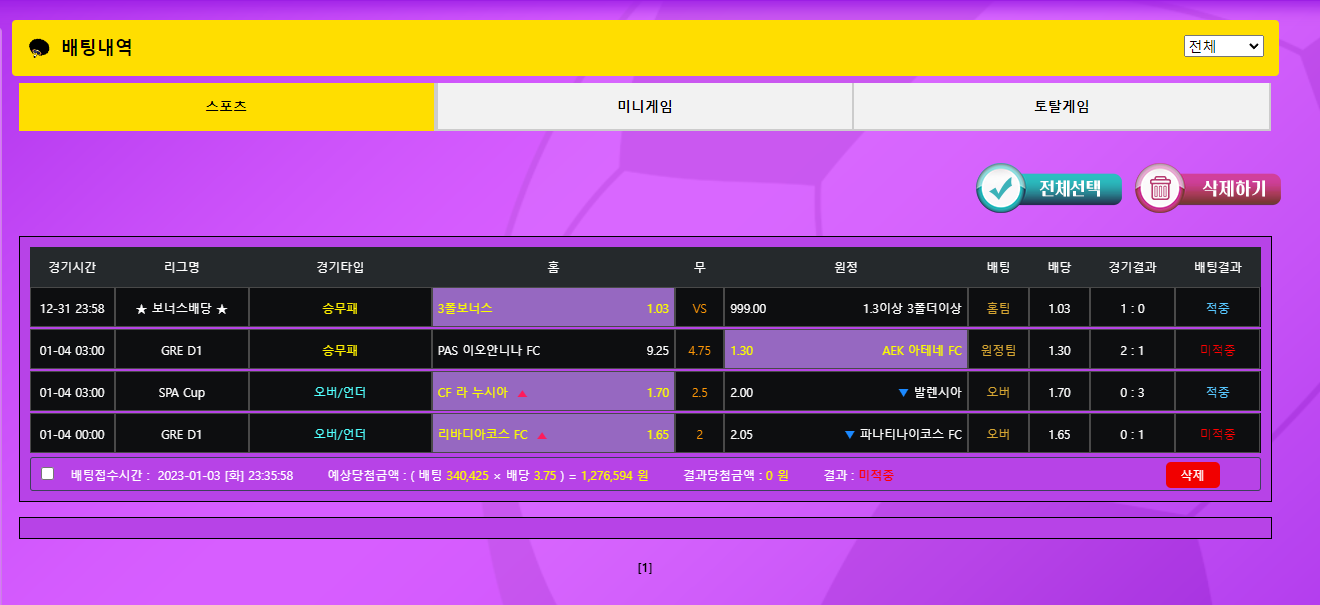Click the 경기시간 column header
This screenshot has width=1320, height=605.
[x=72, y=267]
